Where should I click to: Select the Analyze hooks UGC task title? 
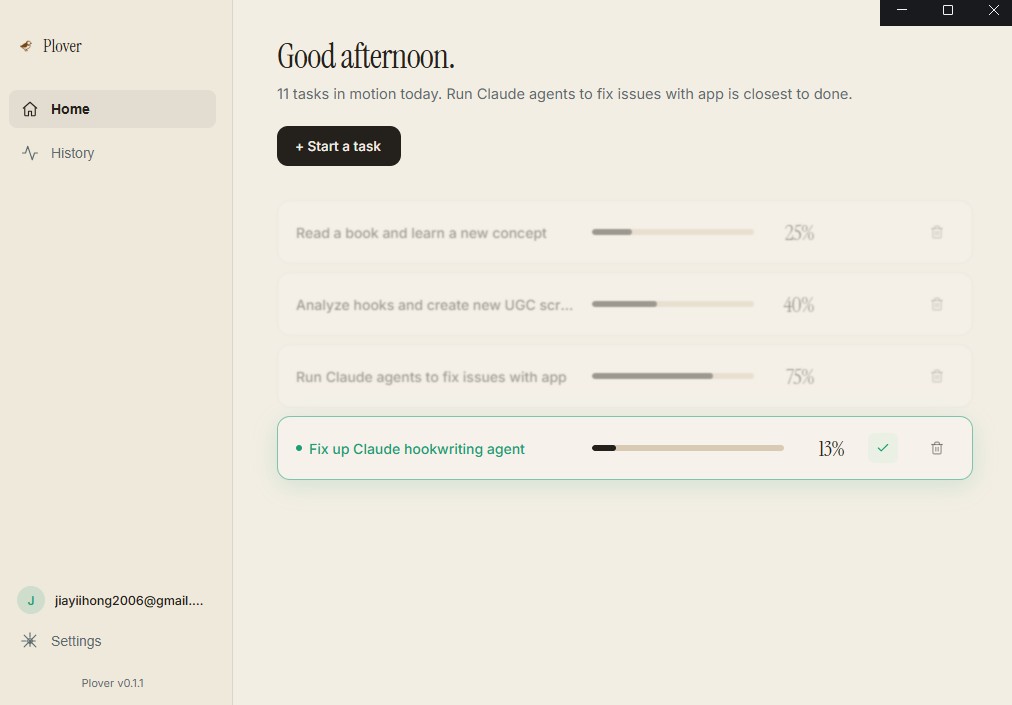[434, 305]
